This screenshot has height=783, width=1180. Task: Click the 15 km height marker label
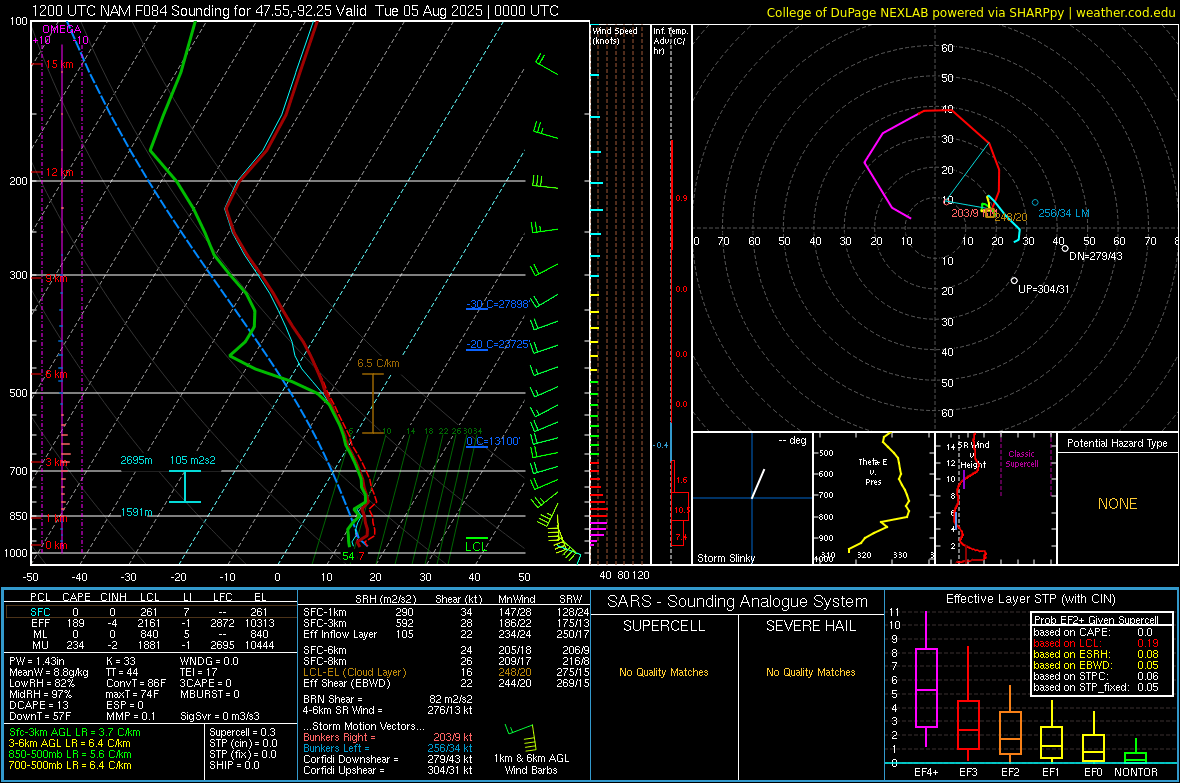pyautogui.click(x=60, y=65)
